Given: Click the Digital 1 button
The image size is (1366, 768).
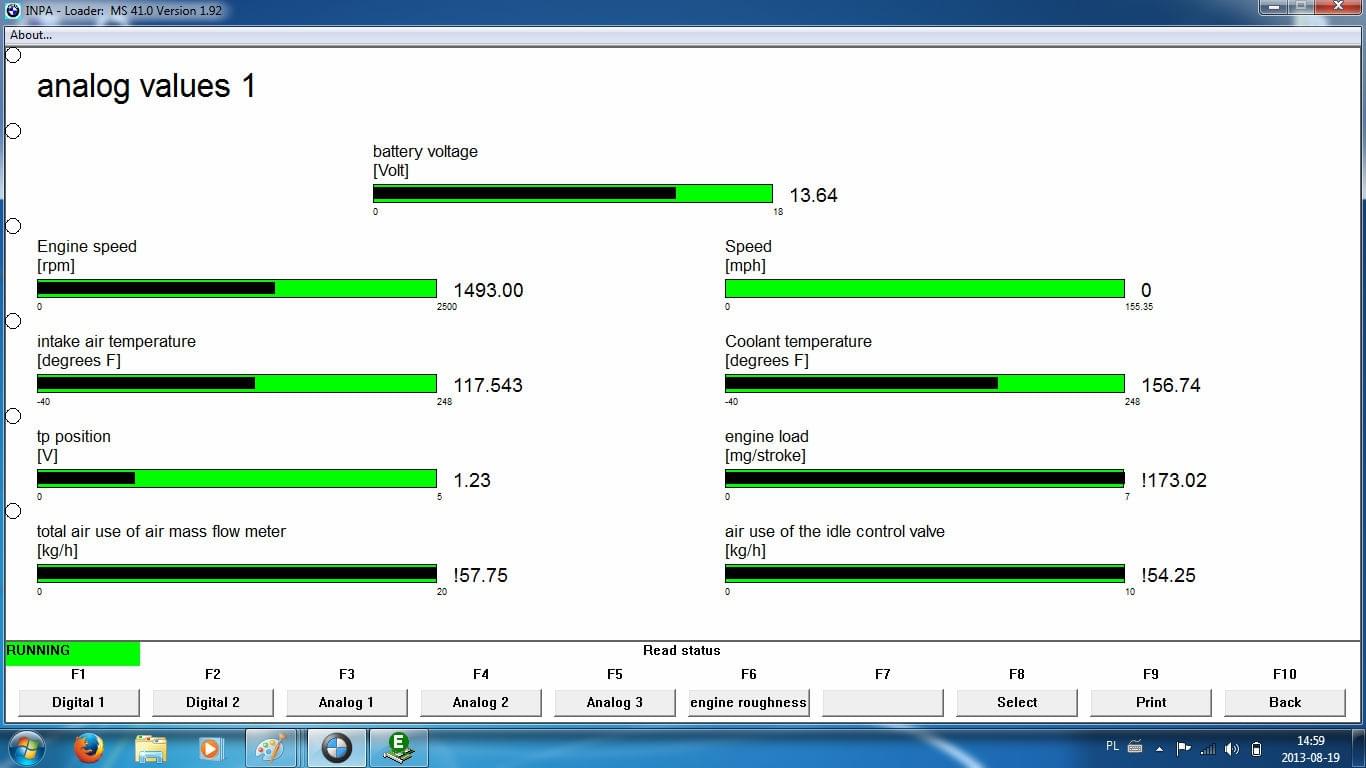Looking at the screenshot, I should (79, 702).
